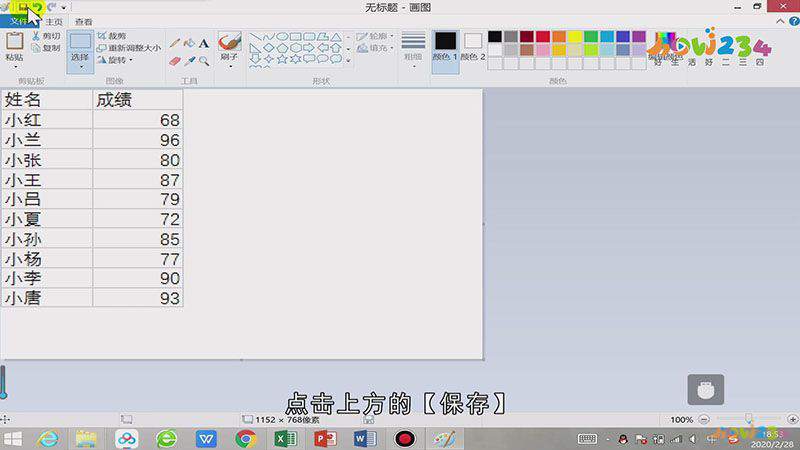Click the 编辑颜色 (Edit colors) rainbow icon
This screenshot has height=450, width=800.
coord(665,41)
